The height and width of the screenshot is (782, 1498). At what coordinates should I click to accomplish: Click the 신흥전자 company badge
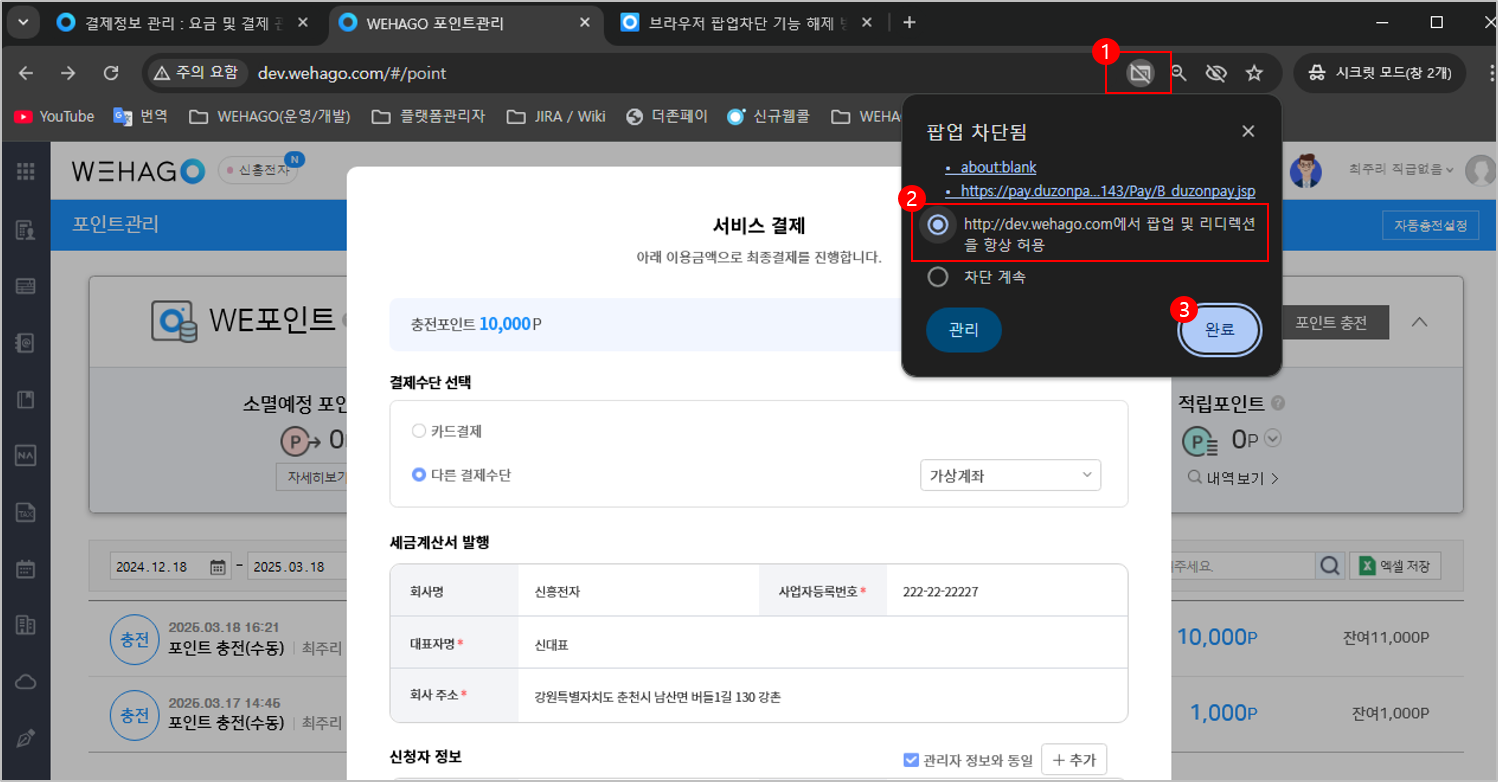[x=257, y=170]
